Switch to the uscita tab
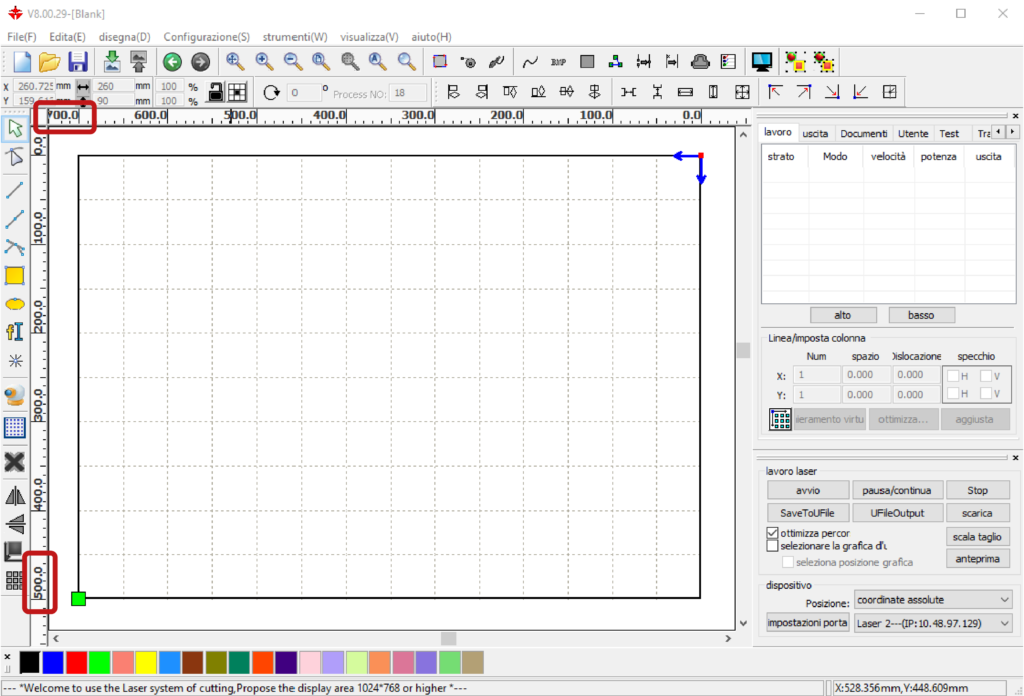 (815, 133)
